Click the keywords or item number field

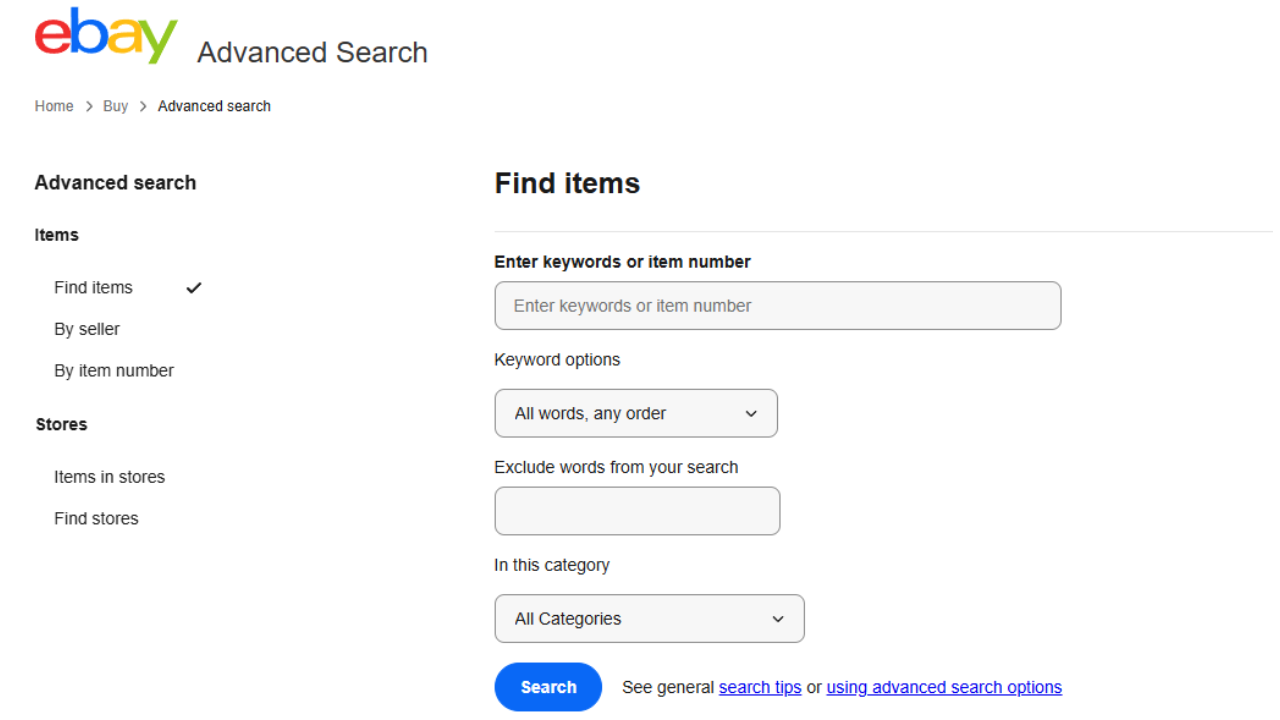point(777,305)
